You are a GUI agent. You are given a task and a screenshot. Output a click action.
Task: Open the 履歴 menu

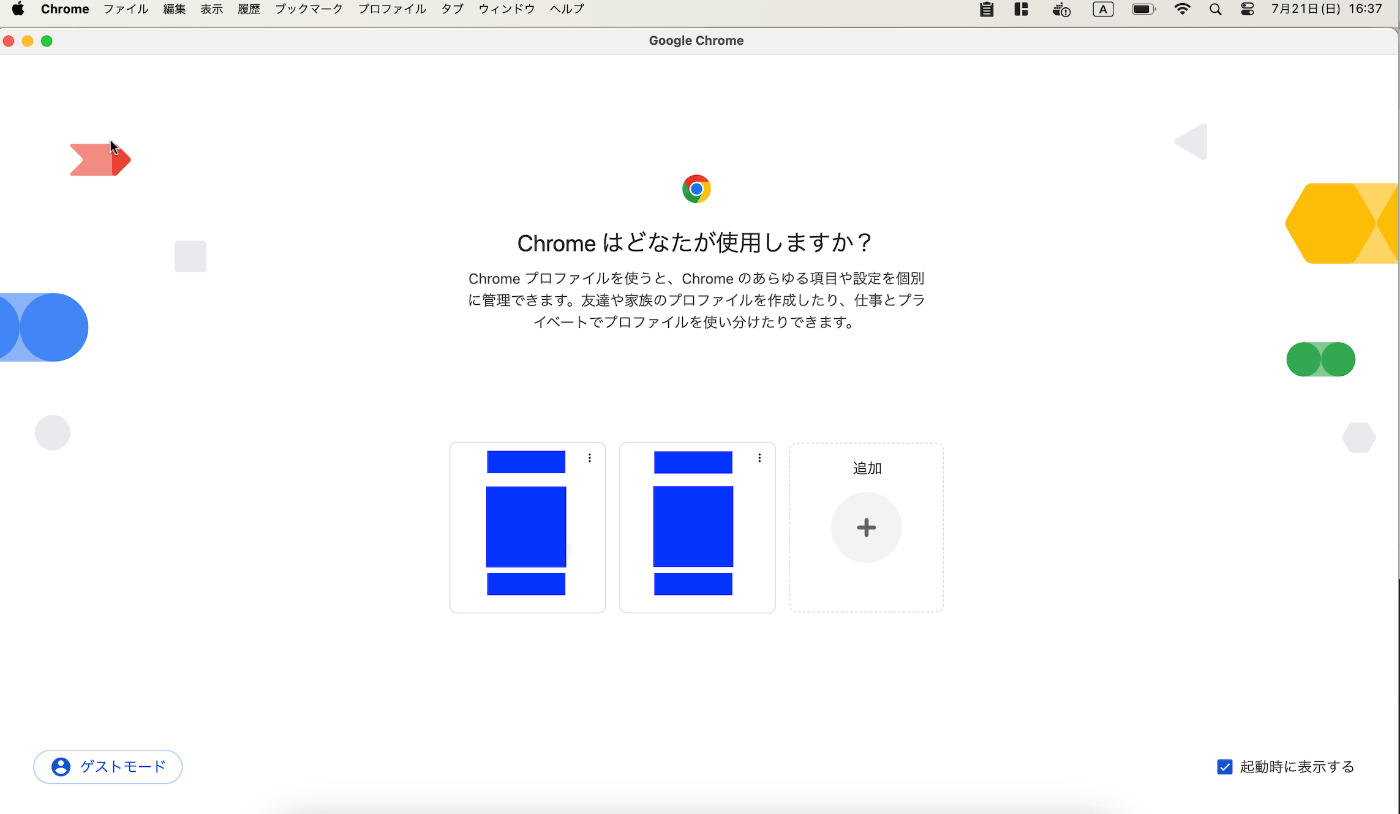click(x=249, y=9)
